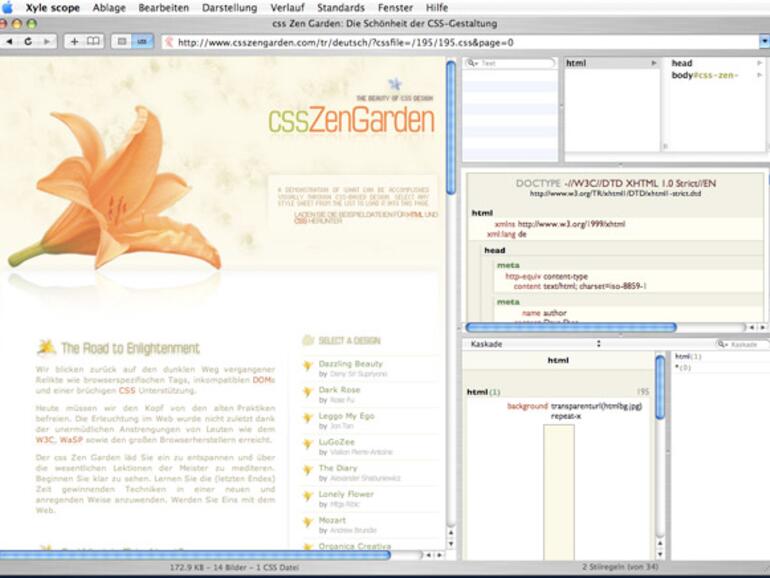Viewport: 770px width, 578px height.
Task: Open the Darstellung menu
Action: 229,8
